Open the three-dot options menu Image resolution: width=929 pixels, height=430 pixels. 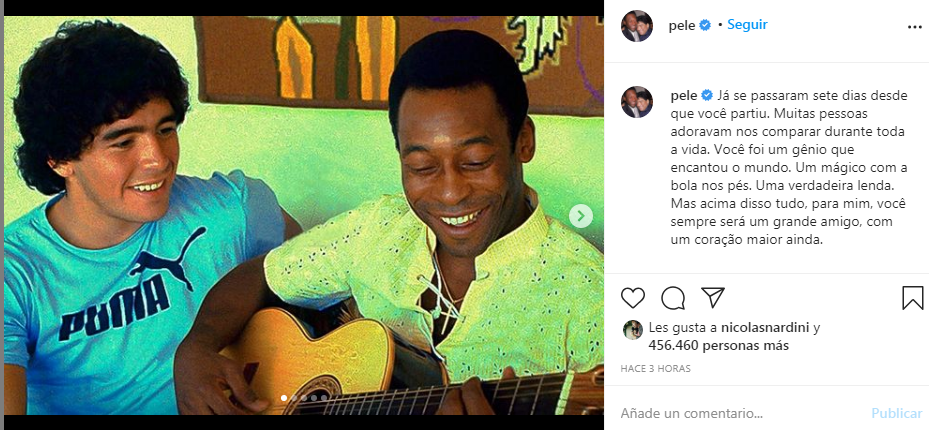pyautogui.click(x=915, y=27)
